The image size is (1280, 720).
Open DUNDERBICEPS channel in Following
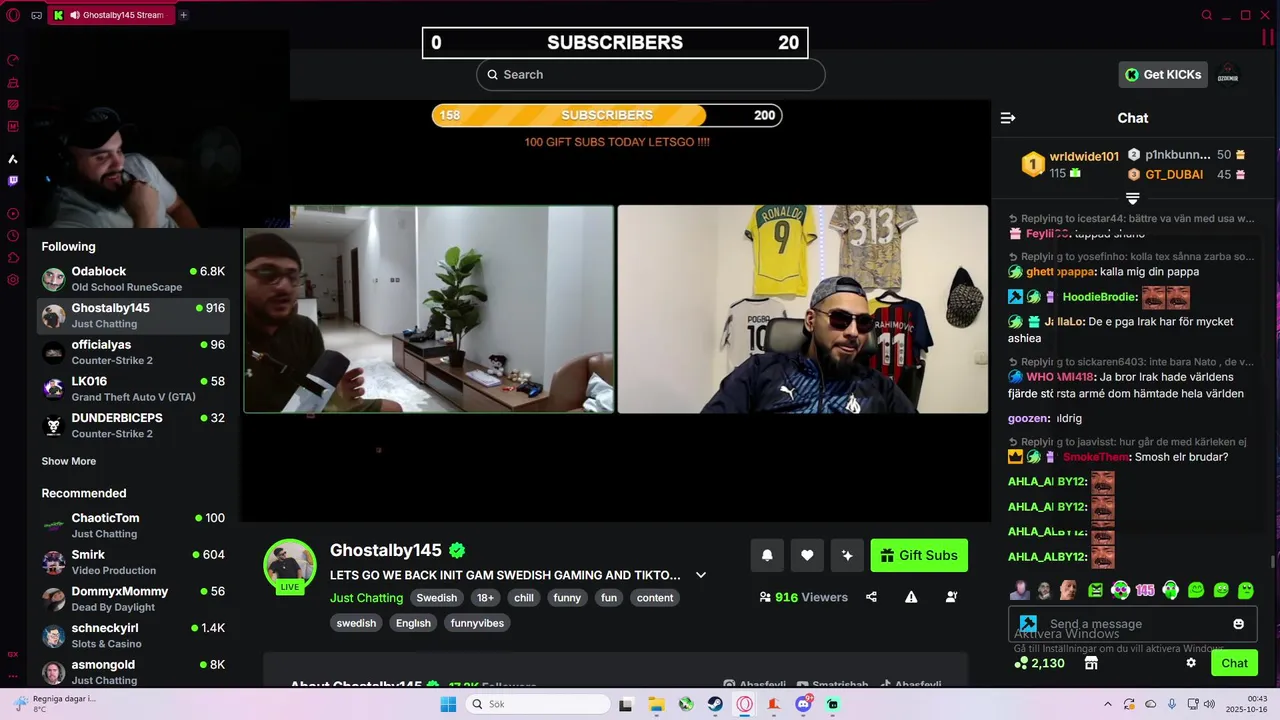(134, 425)
